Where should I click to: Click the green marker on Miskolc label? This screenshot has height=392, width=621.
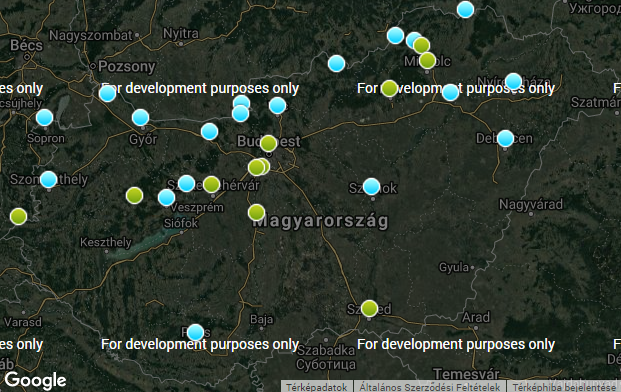point(427,60)
